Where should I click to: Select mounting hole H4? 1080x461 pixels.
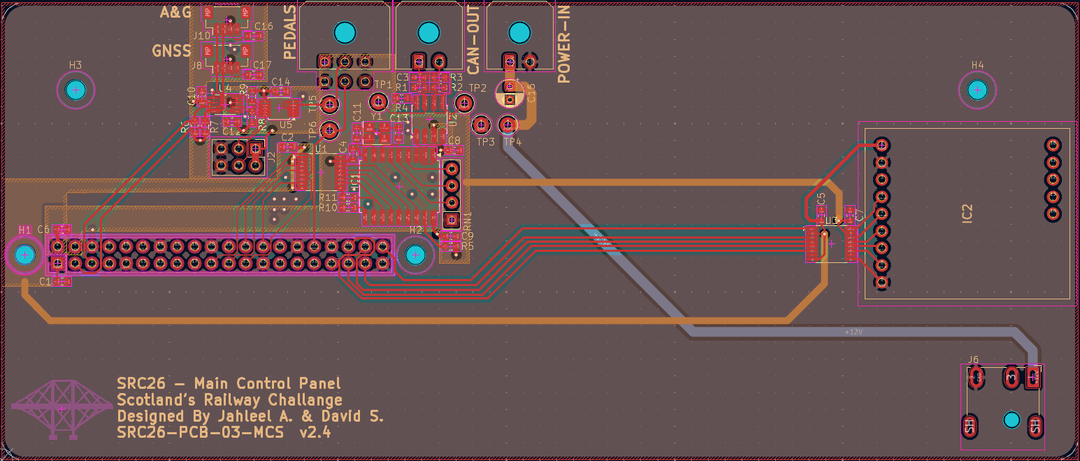tap(977, 90)
